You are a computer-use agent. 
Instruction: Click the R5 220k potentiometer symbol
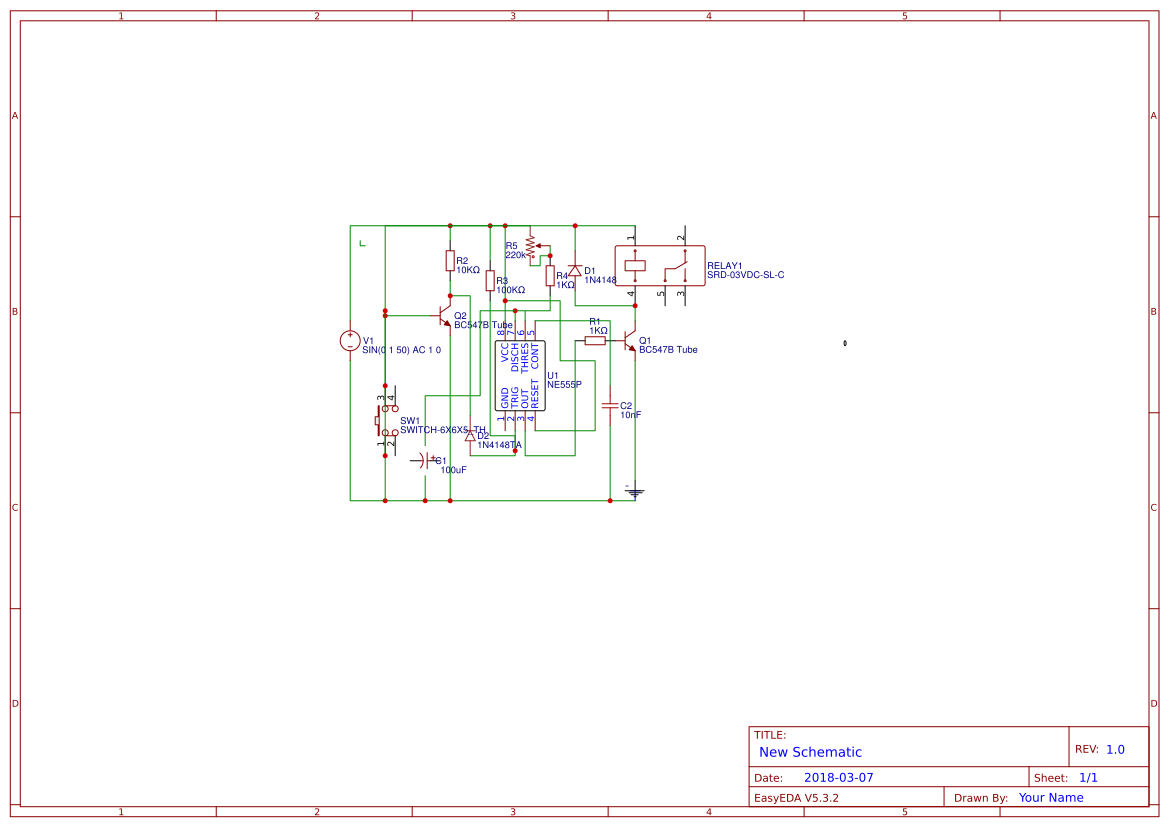(x=530, y=246)
